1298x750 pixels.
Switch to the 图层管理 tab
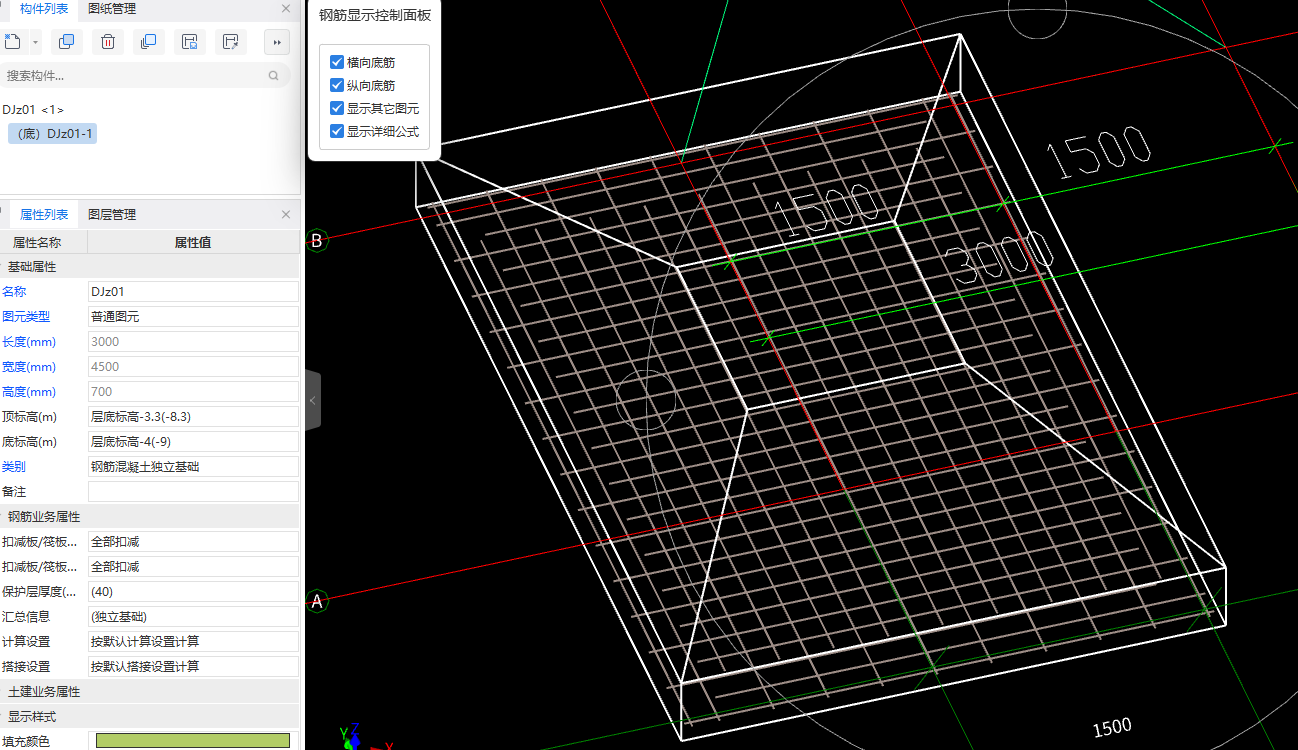tap(112, 214)
